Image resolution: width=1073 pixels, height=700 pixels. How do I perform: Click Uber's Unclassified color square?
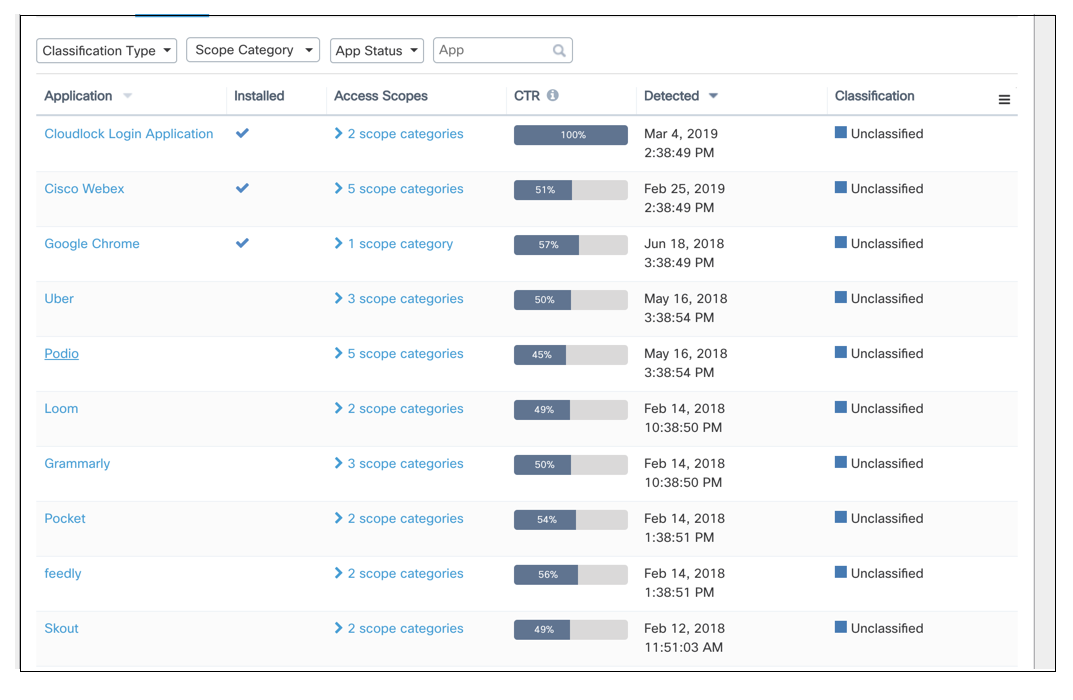click(841, 297)
